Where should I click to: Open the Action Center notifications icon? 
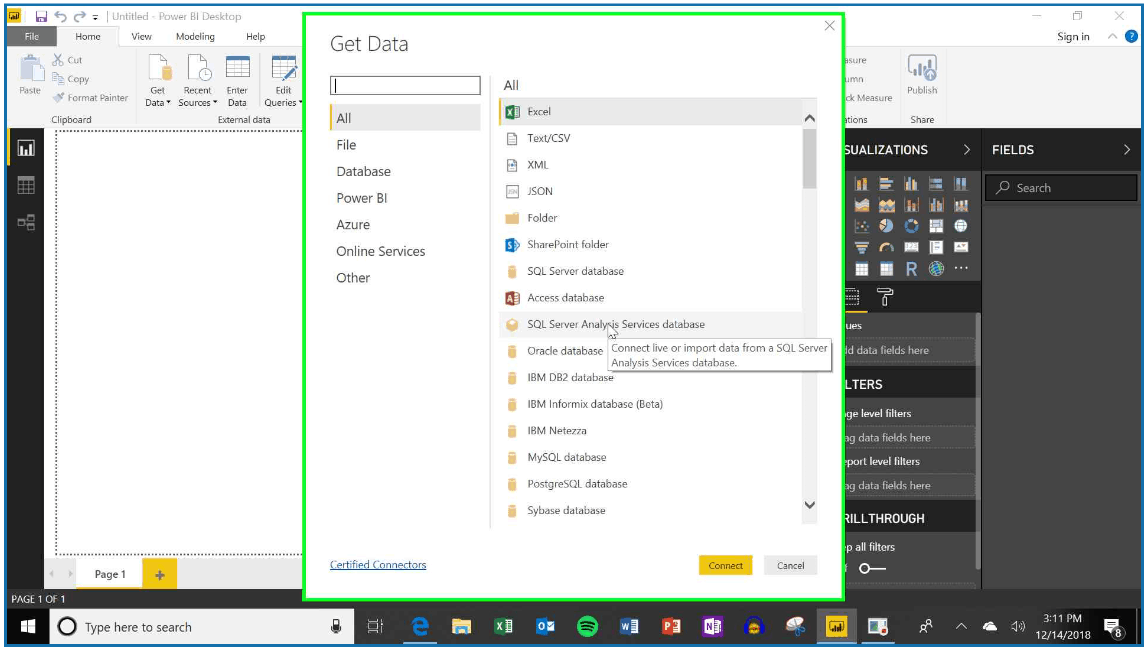point(1113,628)
